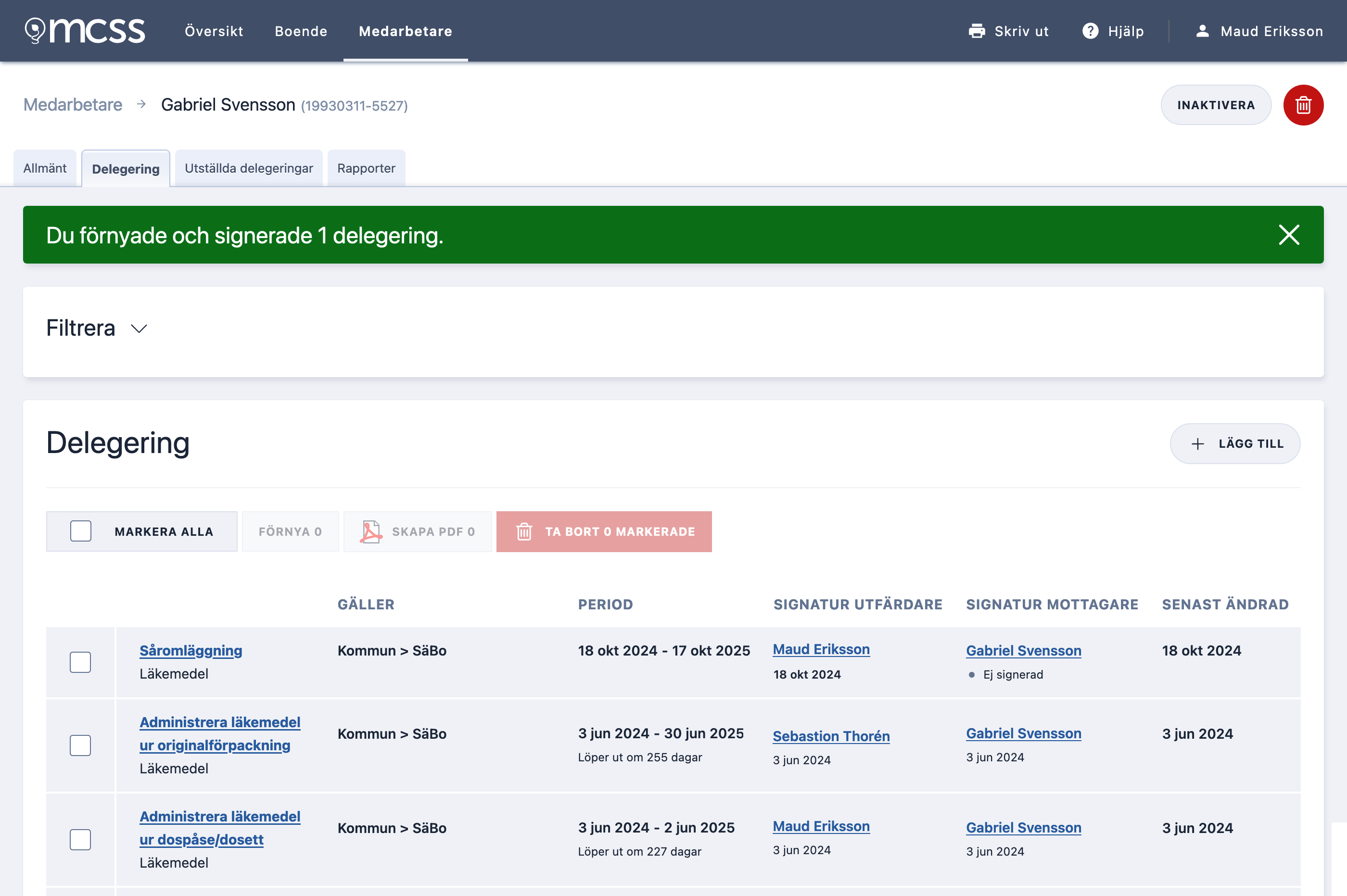Click the Senast ändrad column header

(x=1225, y=605)
